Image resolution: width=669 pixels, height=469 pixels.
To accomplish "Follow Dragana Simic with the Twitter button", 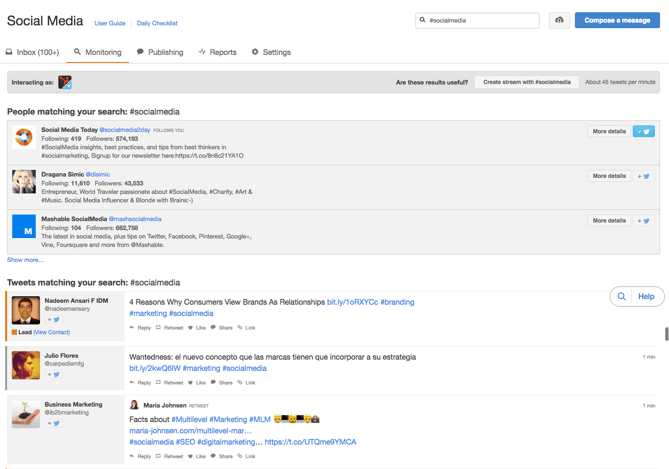I will pos(643,176).
